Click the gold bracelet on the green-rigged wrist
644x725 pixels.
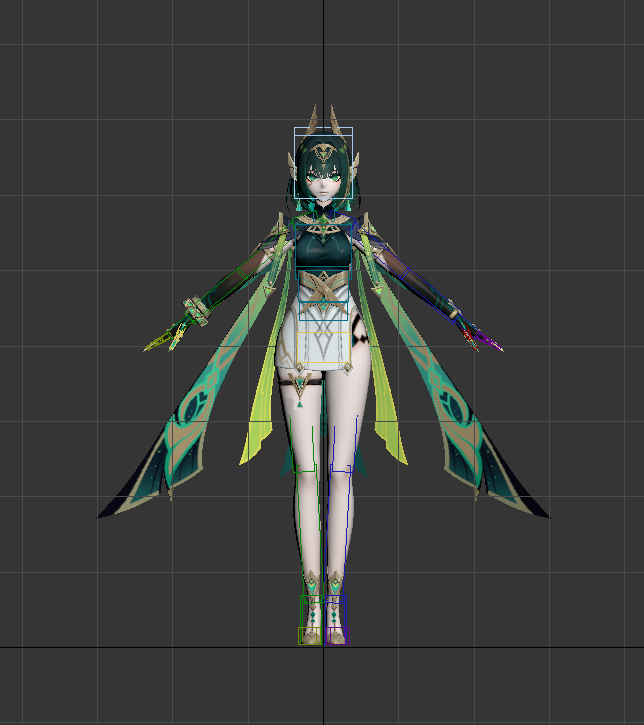(197, 310)
